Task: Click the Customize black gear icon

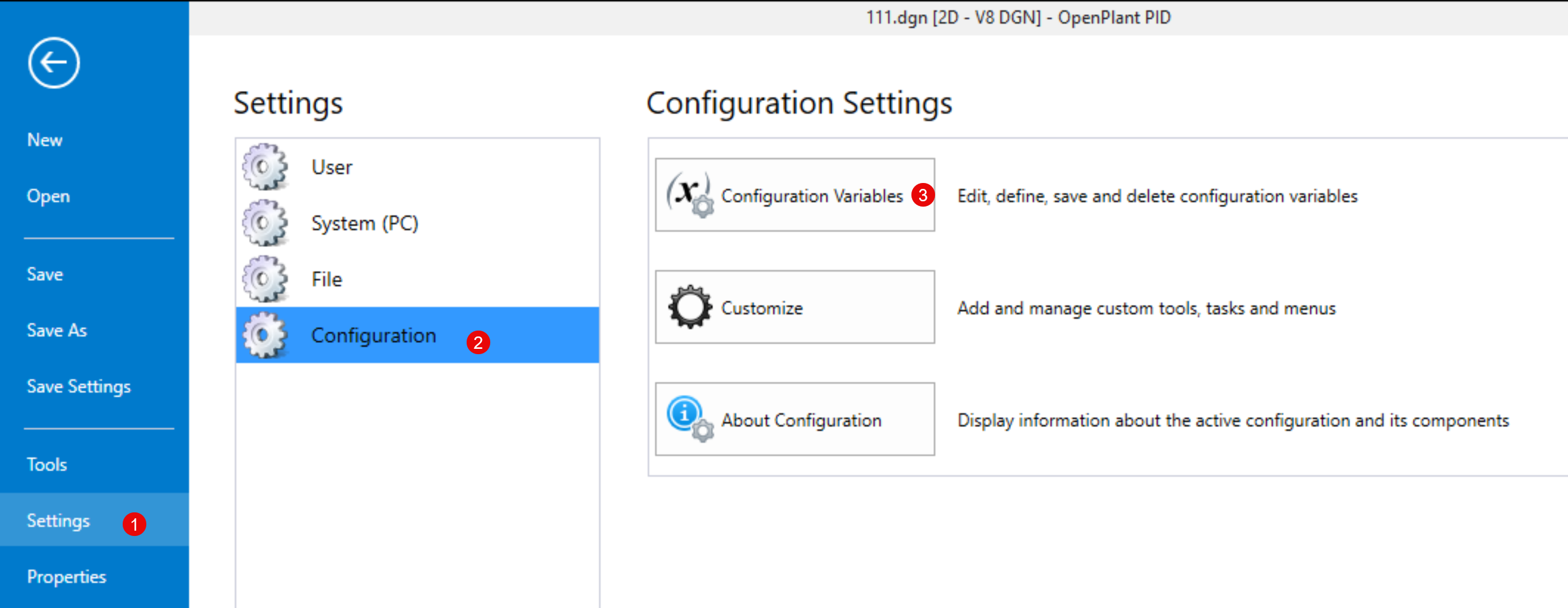Action: pos(689,307)
